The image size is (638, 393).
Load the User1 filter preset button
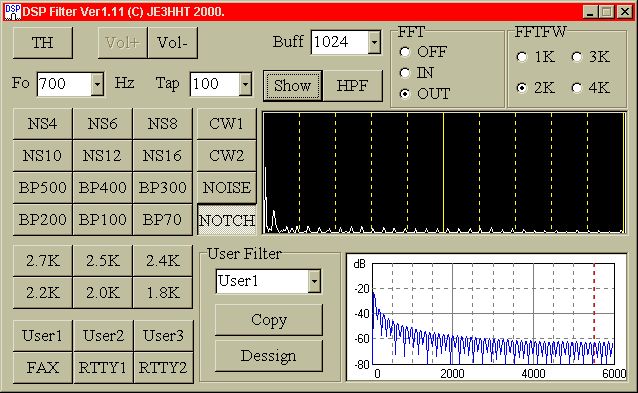pyautogui.click(x=43, y=336)
